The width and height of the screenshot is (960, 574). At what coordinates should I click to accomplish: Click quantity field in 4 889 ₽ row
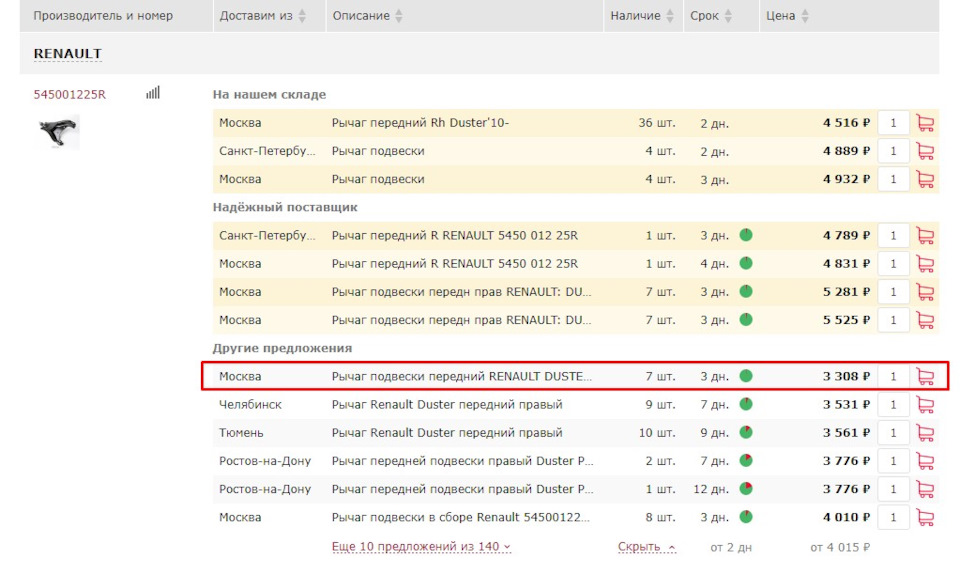click(x=893, y=151)
